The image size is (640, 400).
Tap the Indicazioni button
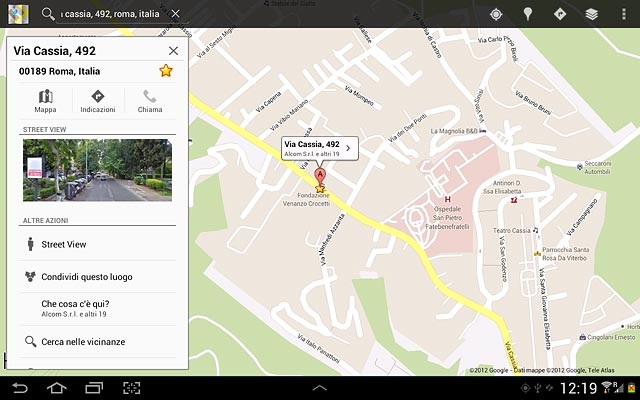tap(98, 101)
